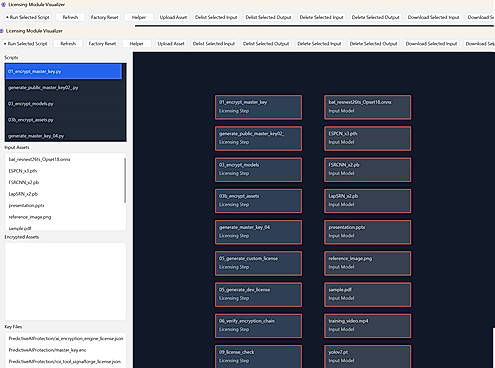Select PredictiveAIProtection/master_key.enc in the Key Files list
This screenshot has height=368, width=495.
65,350
